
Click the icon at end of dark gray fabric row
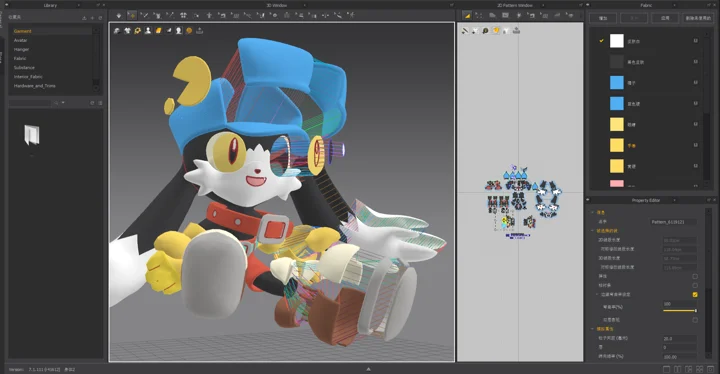coord(696,62)
